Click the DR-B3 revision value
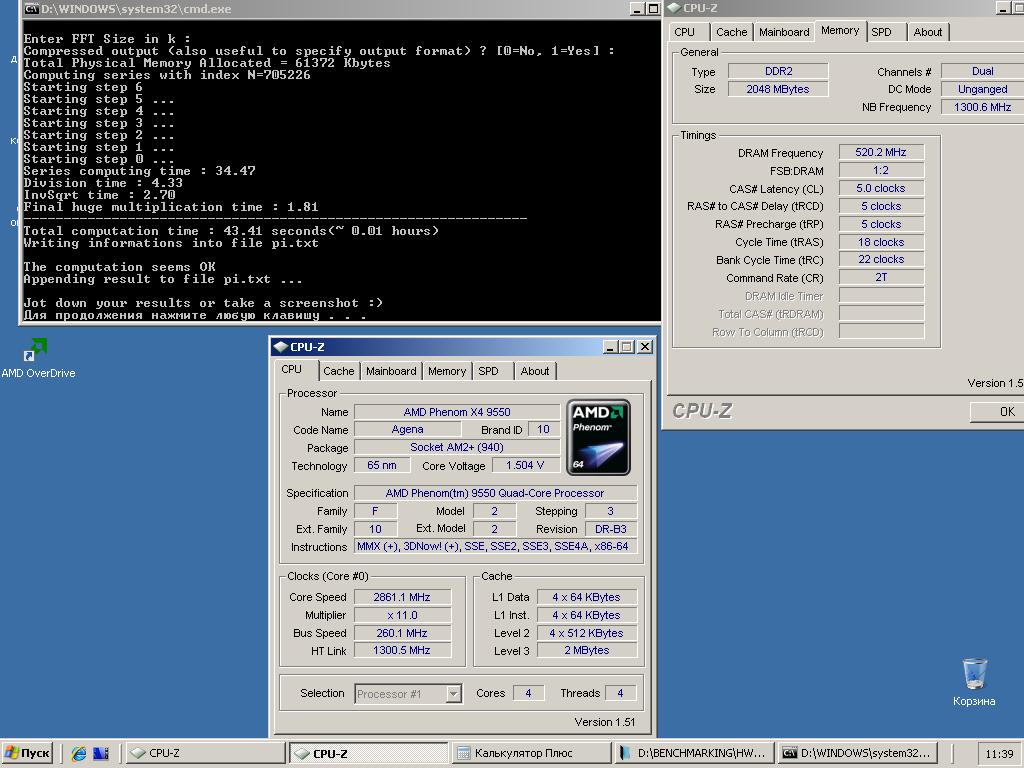1024x768 pixels. (611, 529)
